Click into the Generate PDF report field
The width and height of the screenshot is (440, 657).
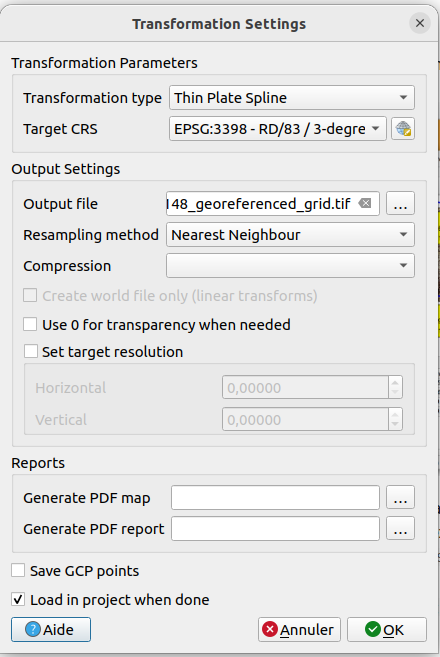pos(275,528)
